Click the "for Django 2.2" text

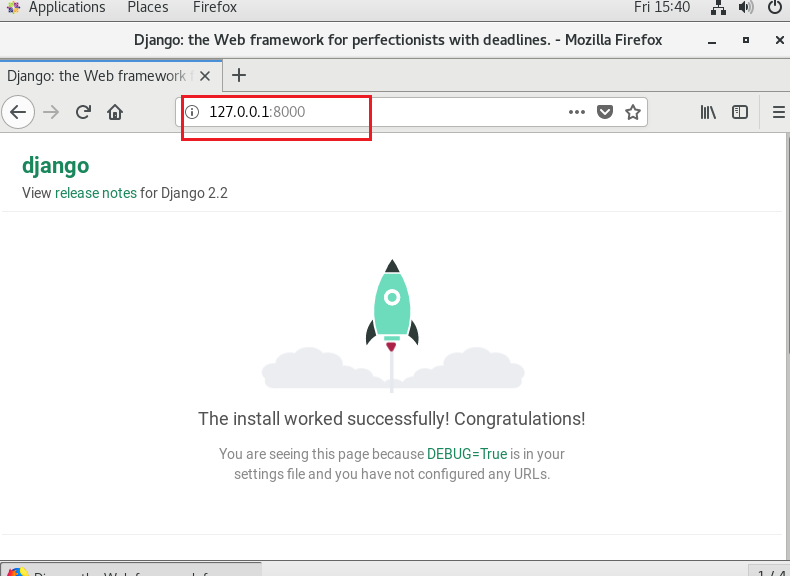pyautogui.click(x=184, y=193)
